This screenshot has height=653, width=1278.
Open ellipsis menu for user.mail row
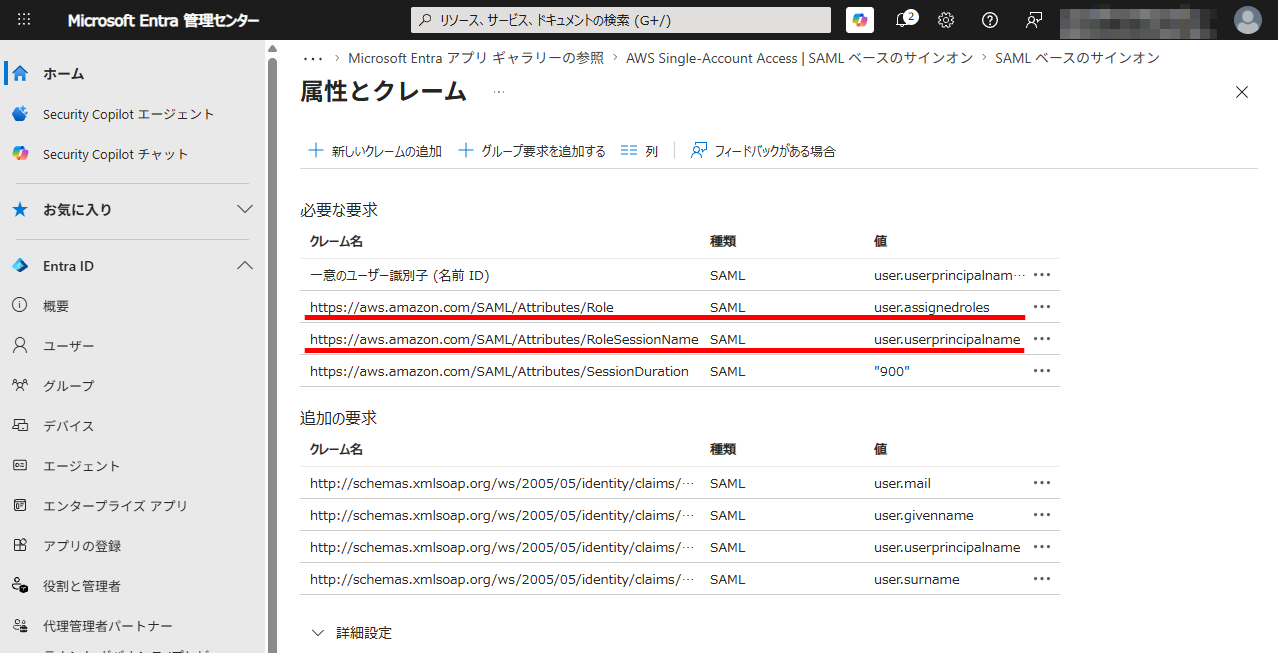1042,483
